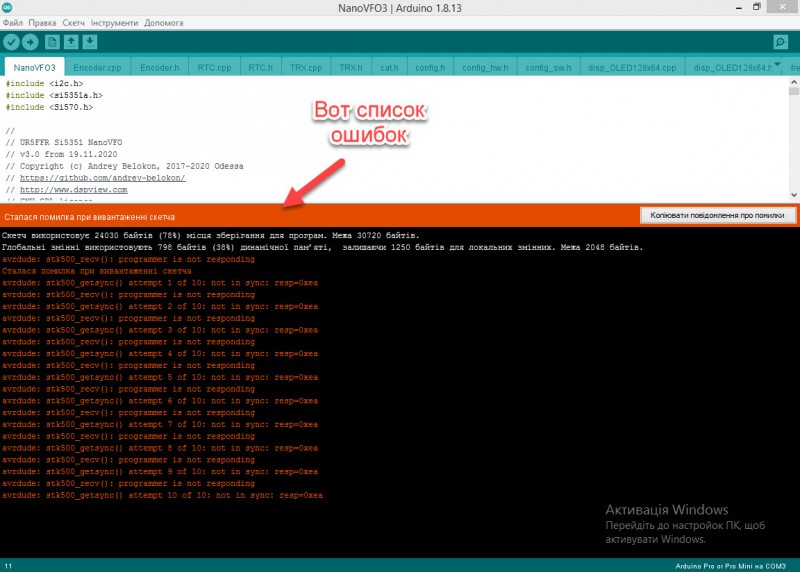
Task: Select the config_hw.h tab
Action: pos(484,68)
